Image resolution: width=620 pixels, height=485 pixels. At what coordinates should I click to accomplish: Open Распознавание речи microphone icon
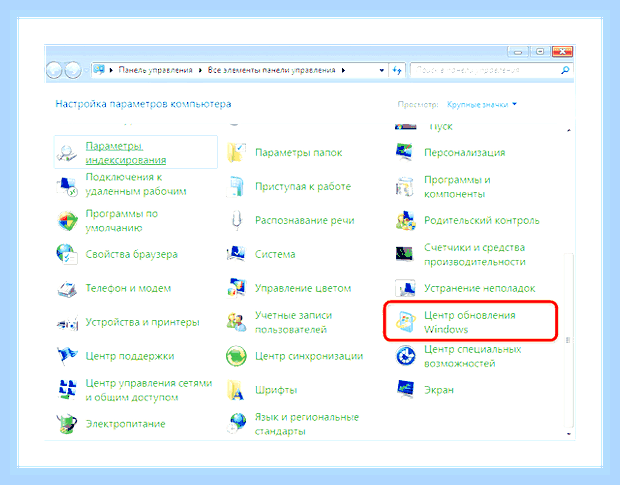coord(236,220)
